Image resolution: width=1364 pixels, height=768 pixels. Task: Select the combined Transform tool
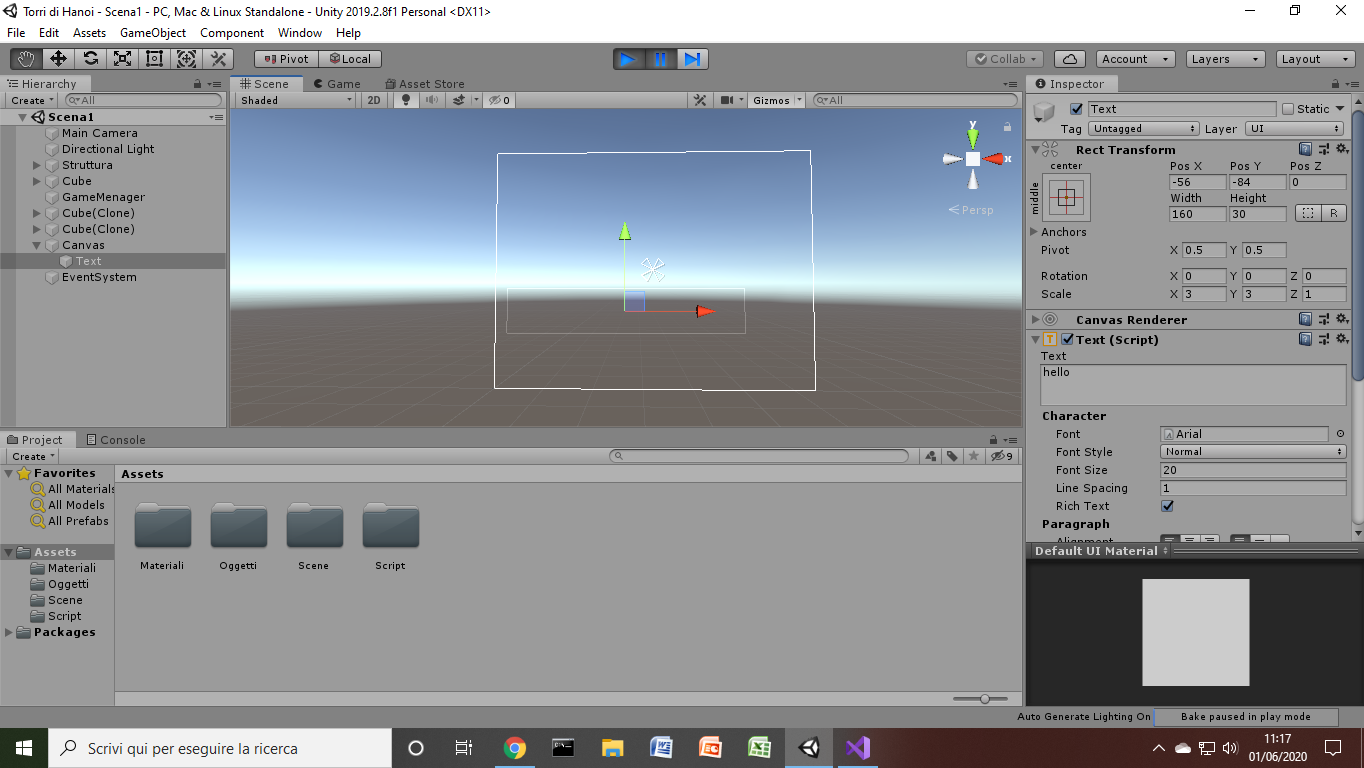pos(187,59)
